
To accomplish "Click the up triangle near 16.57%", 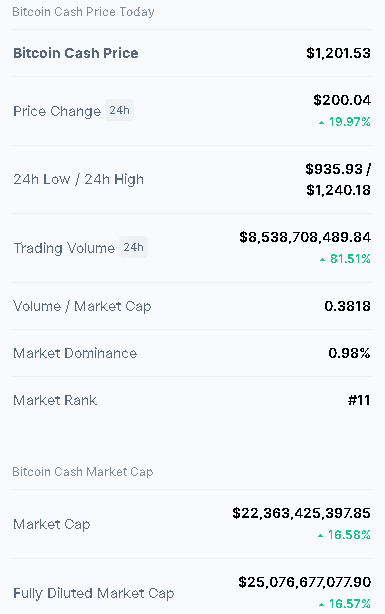I will click(321, 604).
